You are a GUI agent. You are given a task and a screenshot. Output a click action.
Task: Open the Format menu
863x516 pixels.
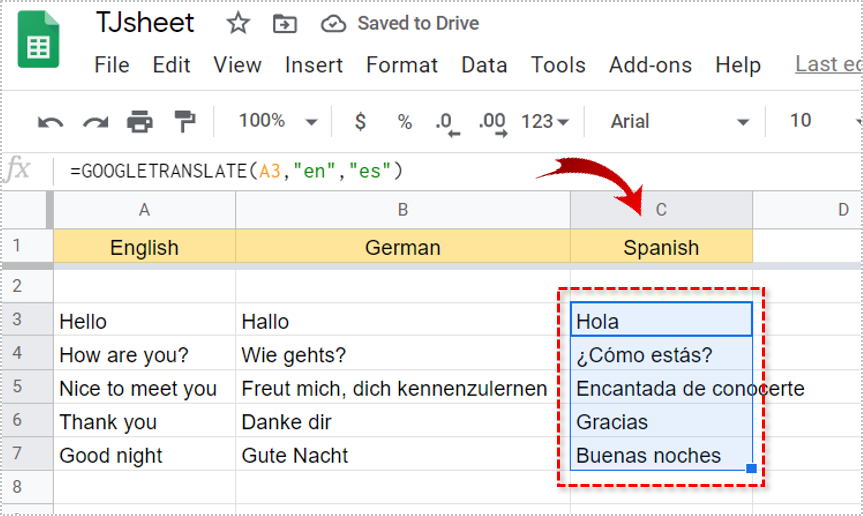click(402, 65)
